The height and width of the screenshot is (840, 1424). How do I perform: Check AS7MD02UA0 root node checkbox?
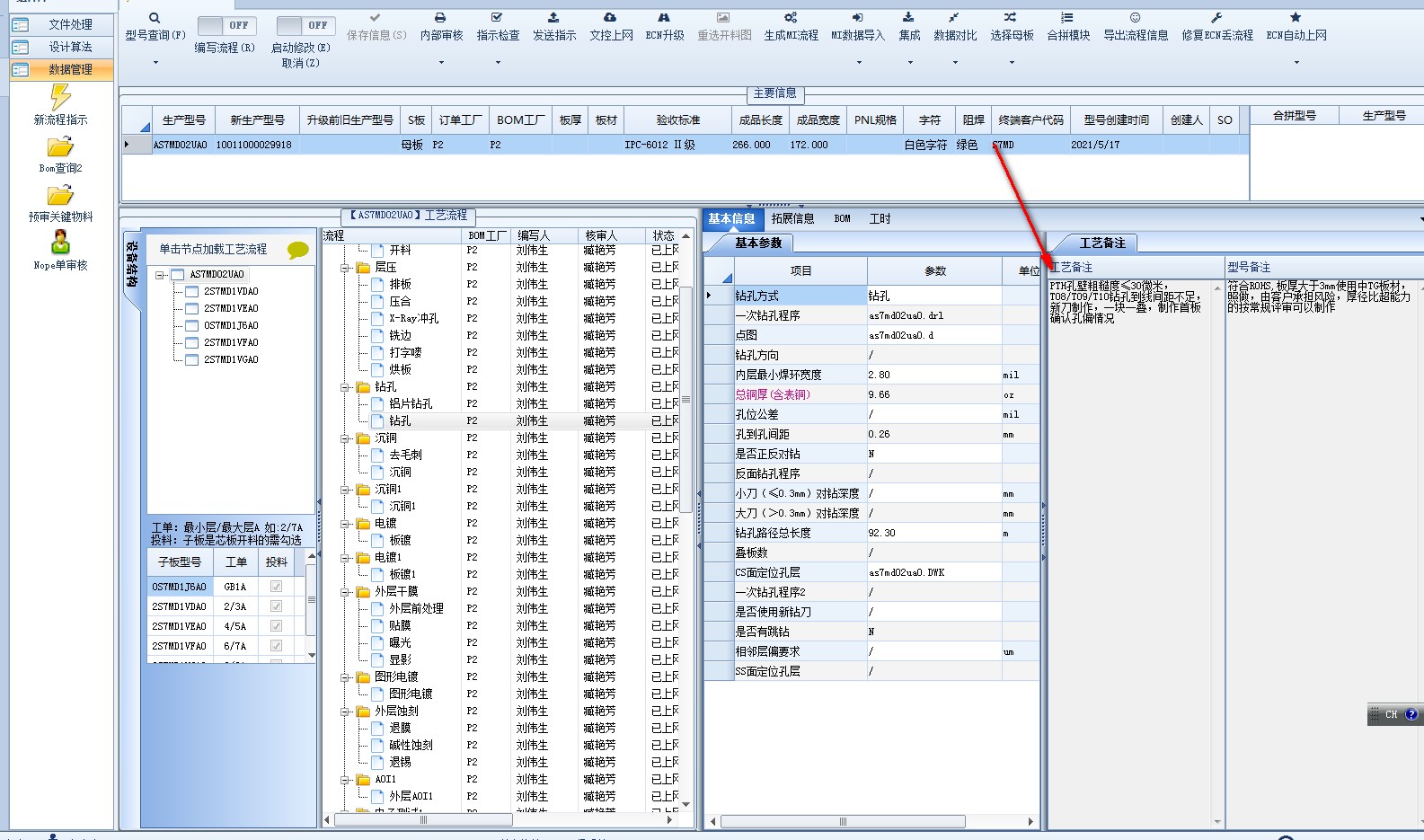(177, 275)
